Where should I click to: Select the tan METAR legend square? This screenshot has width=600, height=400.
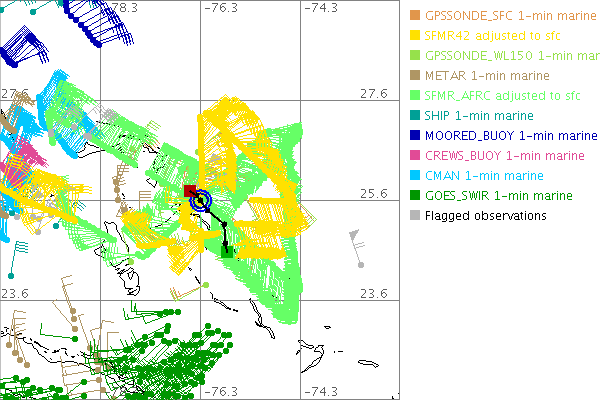coord(413,75)
